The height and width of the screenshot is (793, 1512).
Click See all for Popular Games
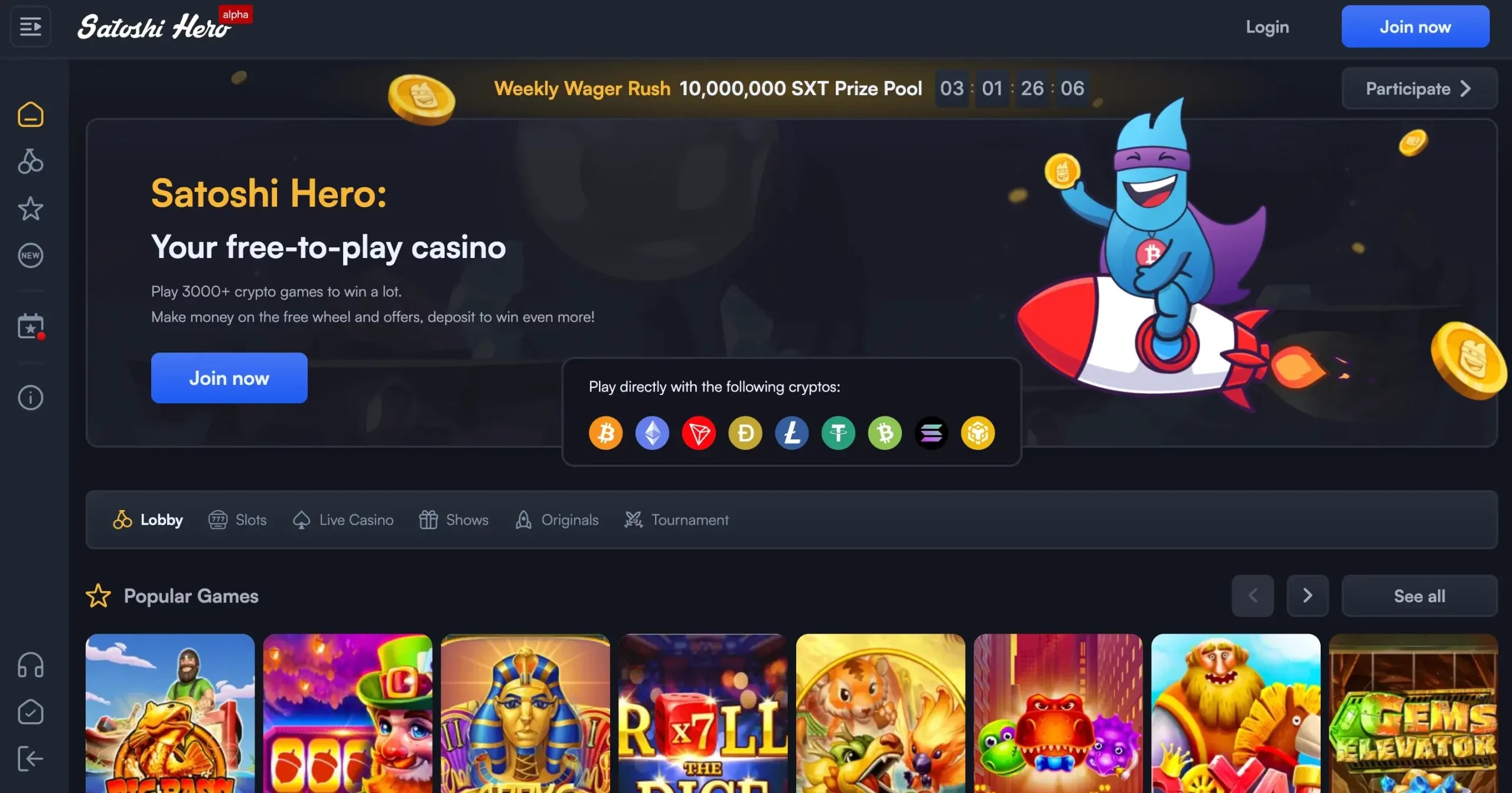[x=1419, y=596]
